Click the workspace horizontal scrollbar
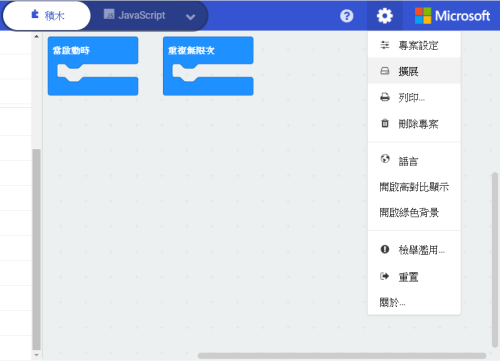 coord(342,356)
